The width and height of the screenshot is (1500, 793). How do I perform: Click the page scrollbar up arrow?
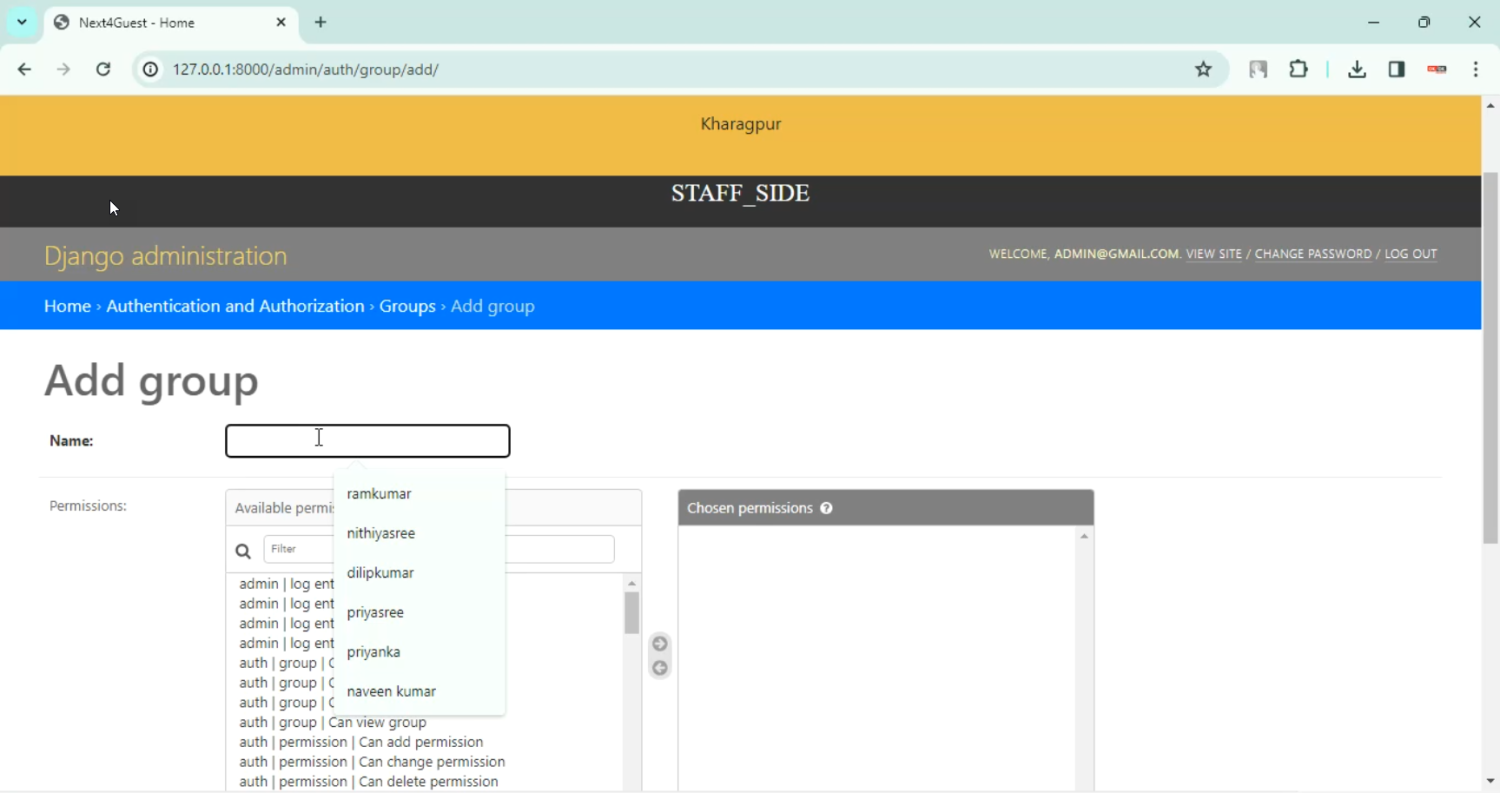coord(1490,105)
